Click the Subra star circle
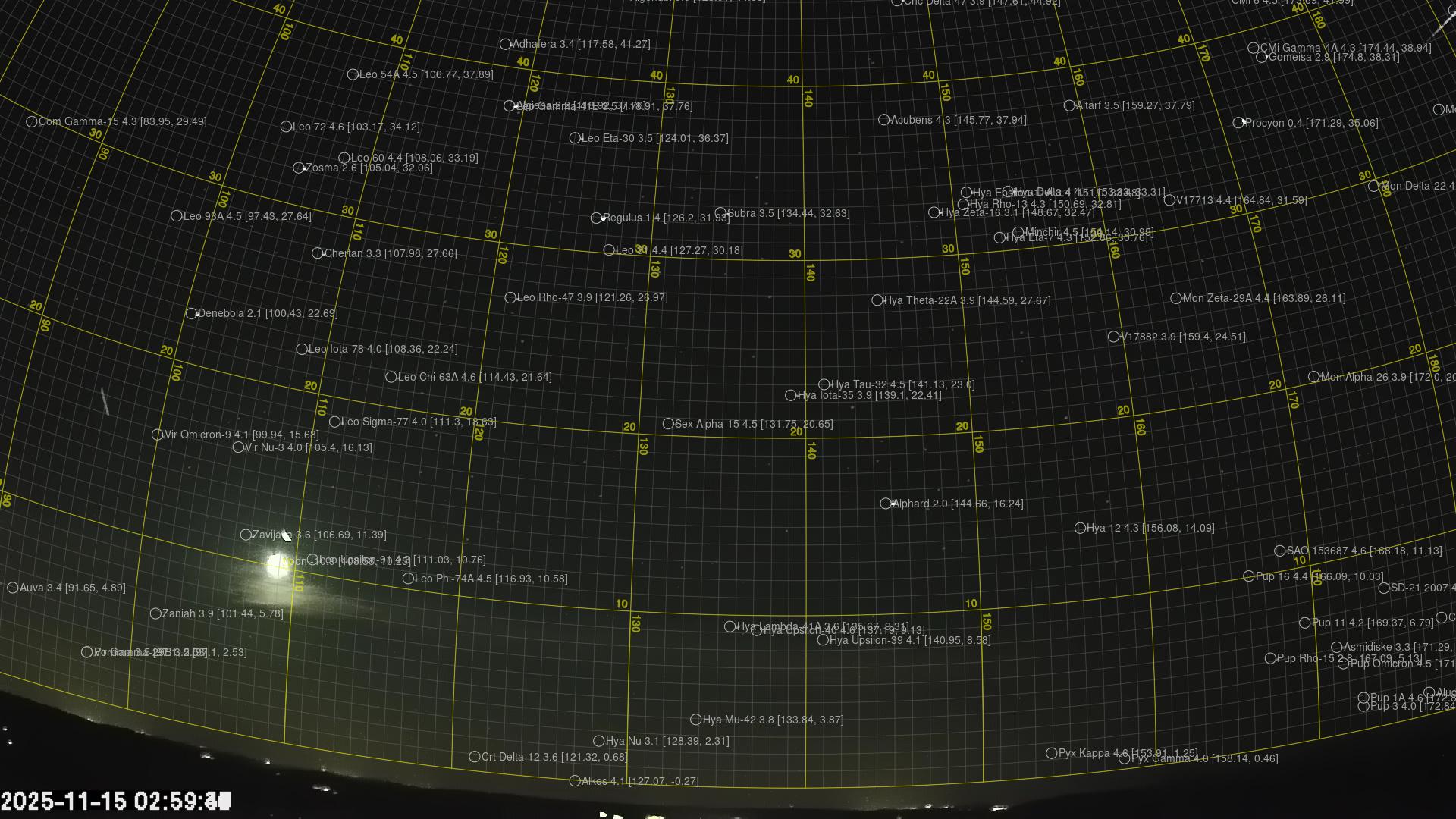Screen dimensions: 1456x819 [720, 213]
